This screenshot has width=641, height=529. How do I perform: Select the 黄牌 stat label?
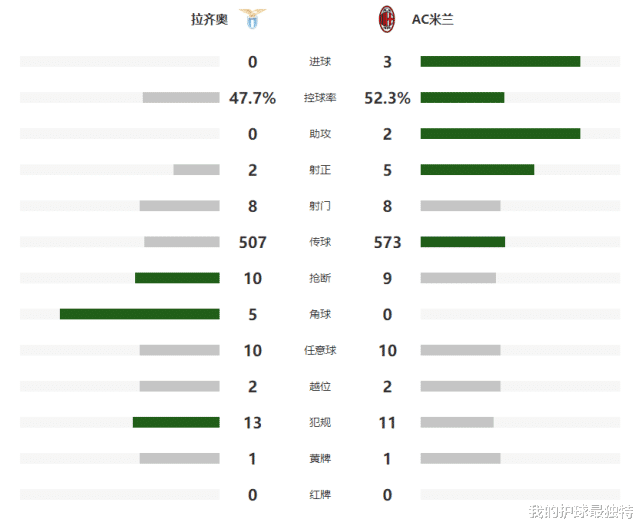point(320,458)
